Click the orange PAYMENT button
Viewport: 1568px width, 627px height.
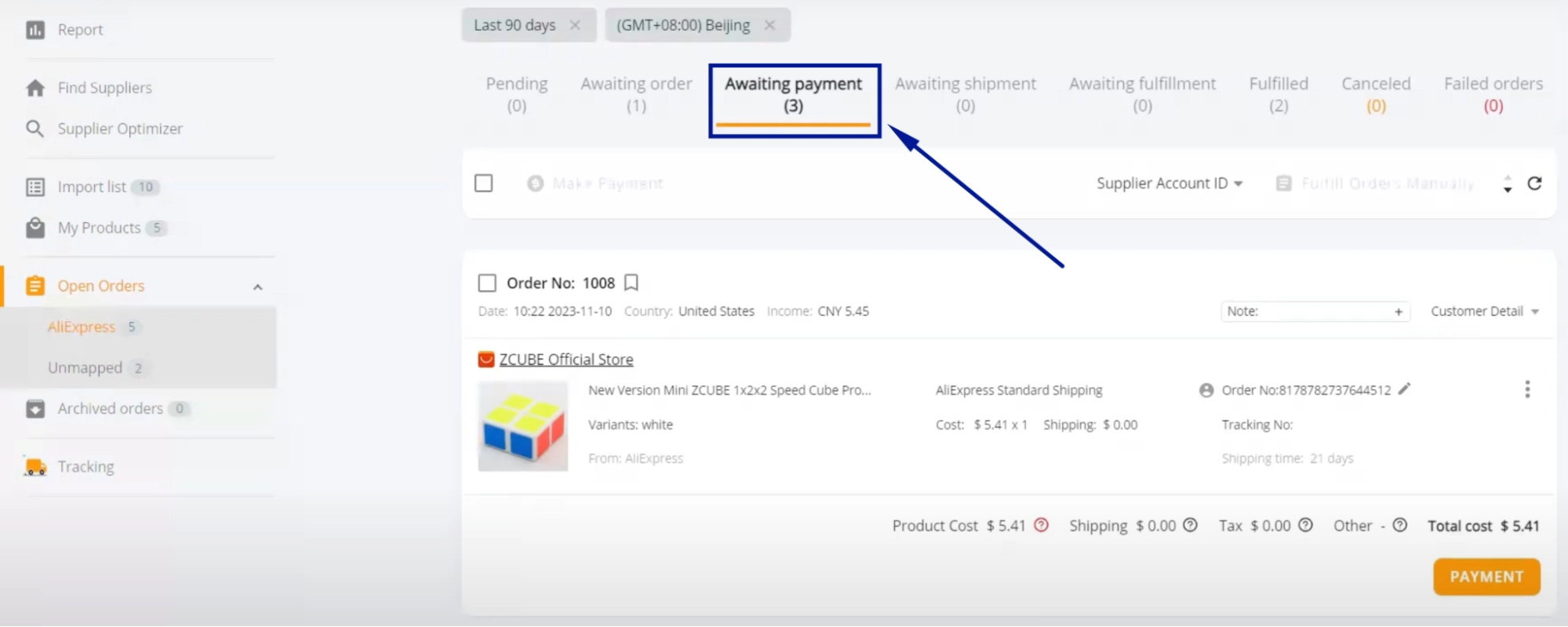(x=1486, y=577)
